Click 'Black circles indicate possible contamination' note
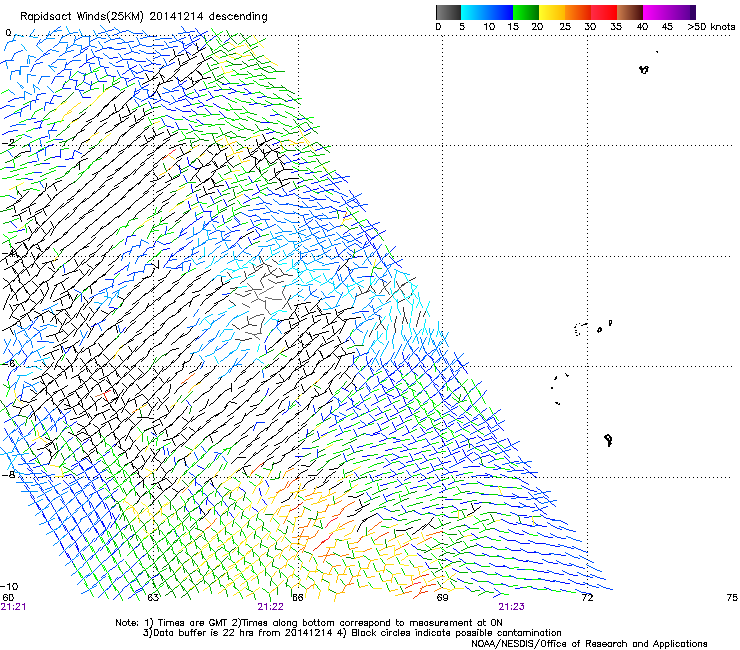This screenshot has width=740, height=650. tap(456, 633)
